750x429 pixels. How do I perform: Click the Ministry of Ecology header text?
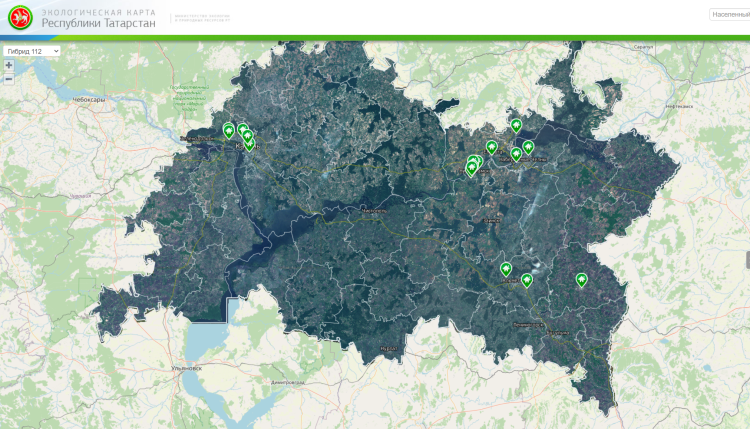(201, 19)
